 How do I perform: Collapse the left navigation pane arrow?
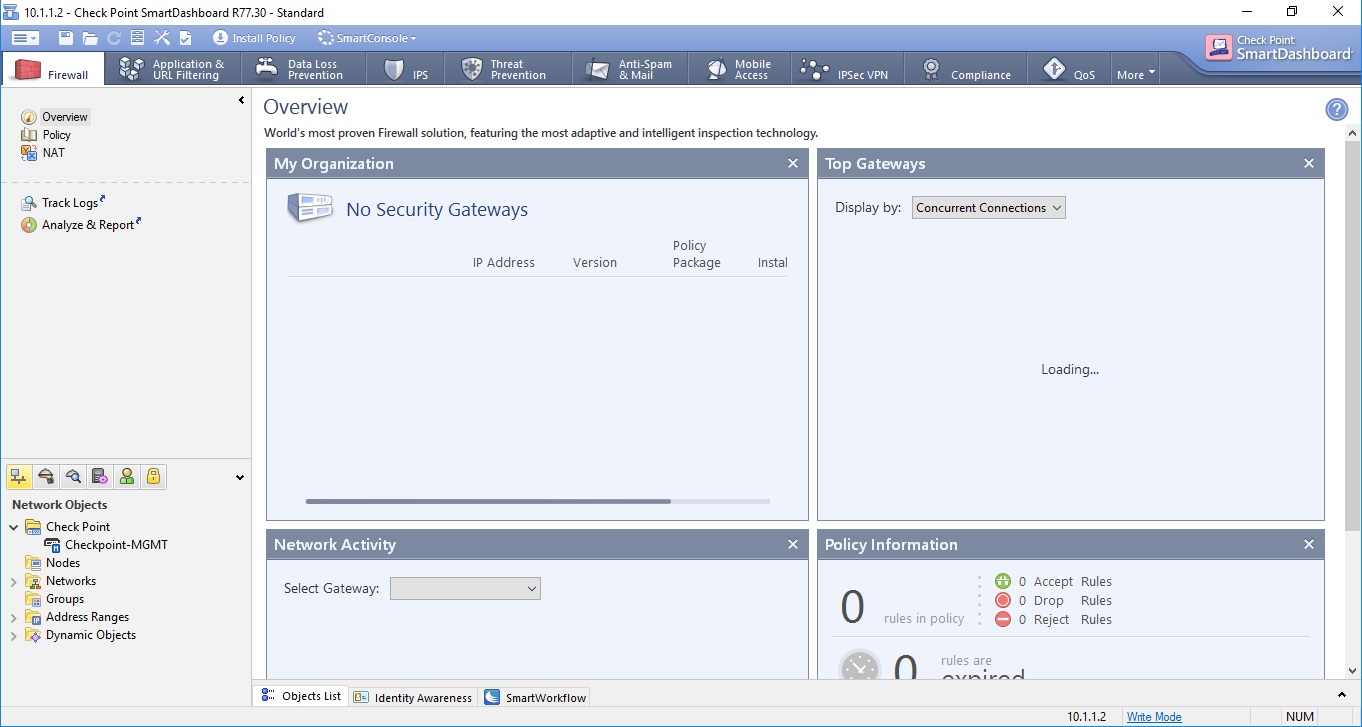pos(241,100)
